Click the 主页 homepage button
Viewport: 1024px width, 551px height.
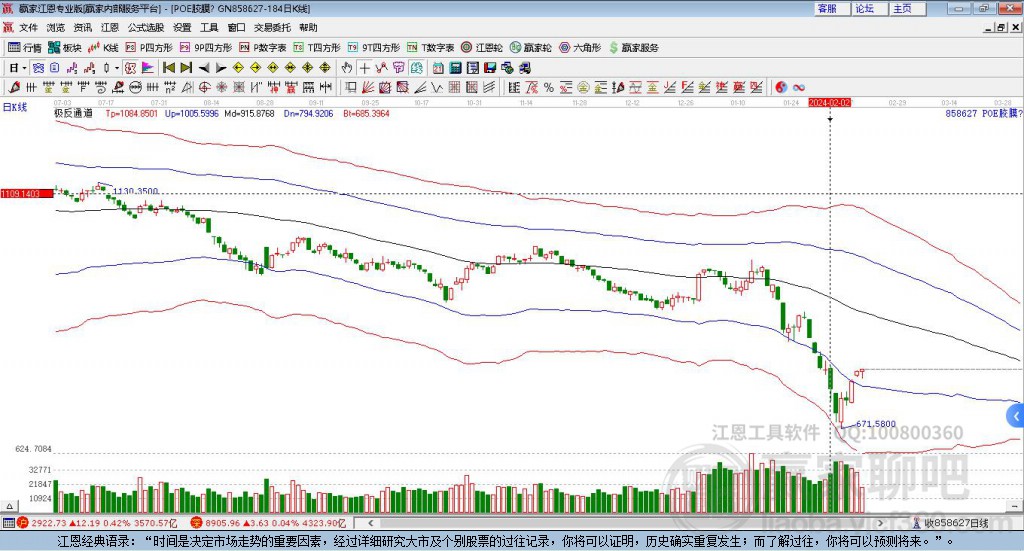click(x=902, y=8)
